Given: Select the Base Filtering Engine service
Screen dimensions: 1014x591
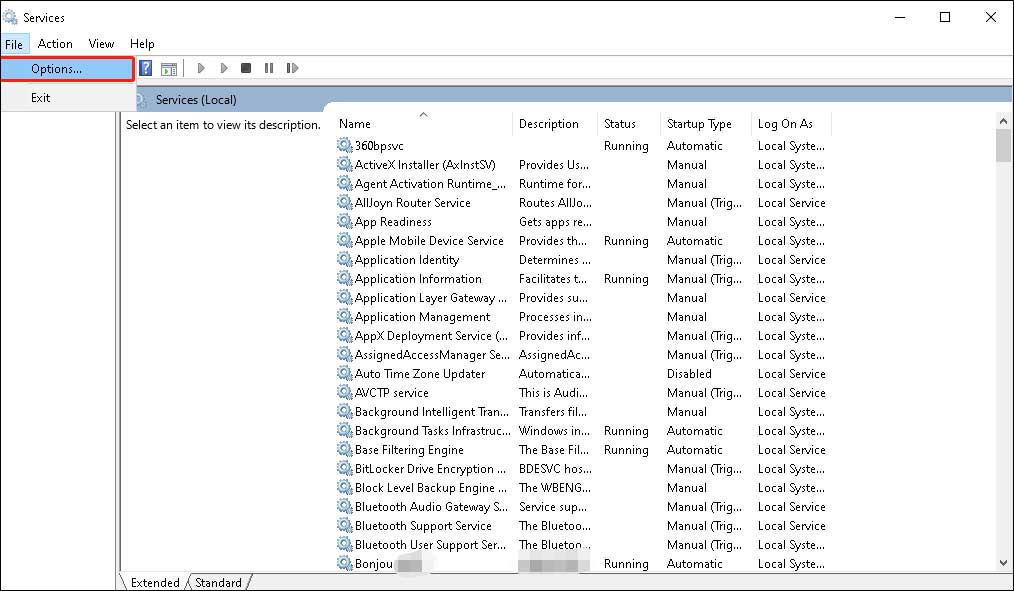Looking at the screenshot, I should tap(409, 450).
